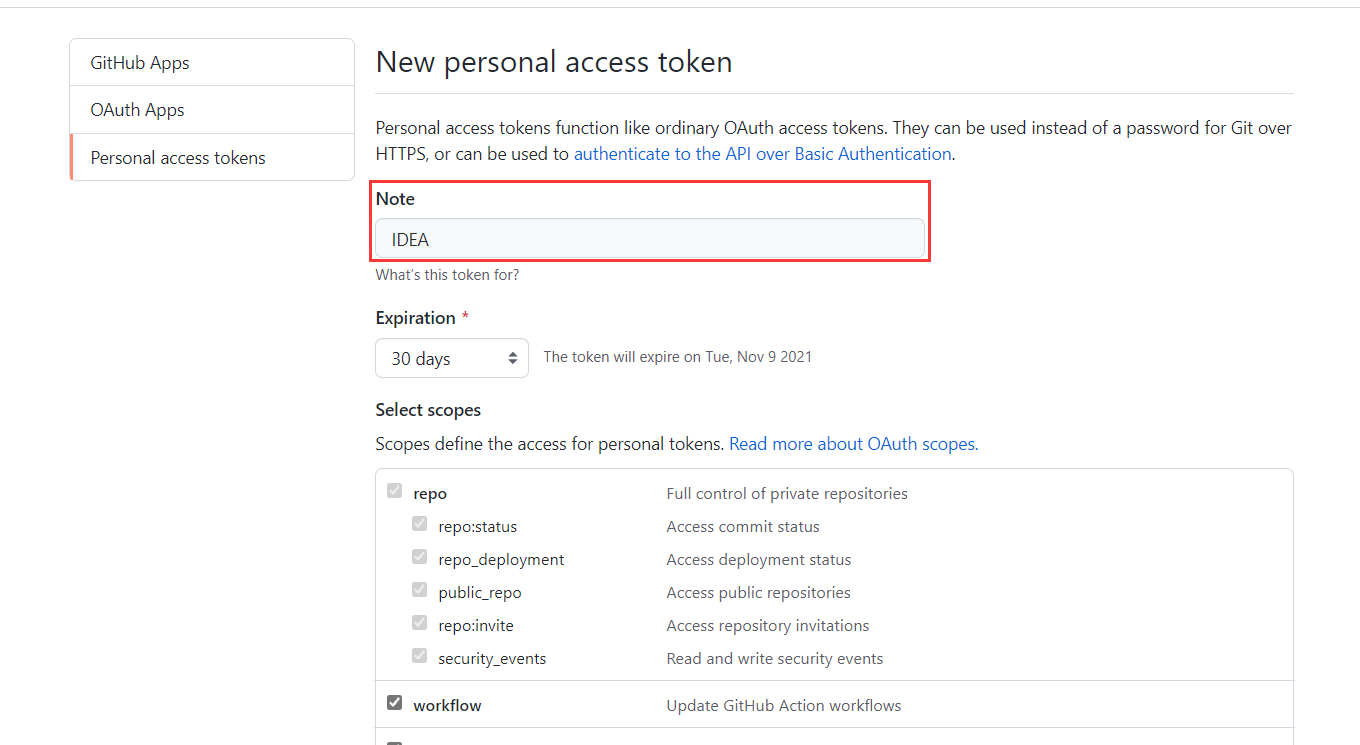Open the 30 days expiration dropdown
Image resolution: width=1360 pixels, height=745 pixels.
click(x=452, y=358)
